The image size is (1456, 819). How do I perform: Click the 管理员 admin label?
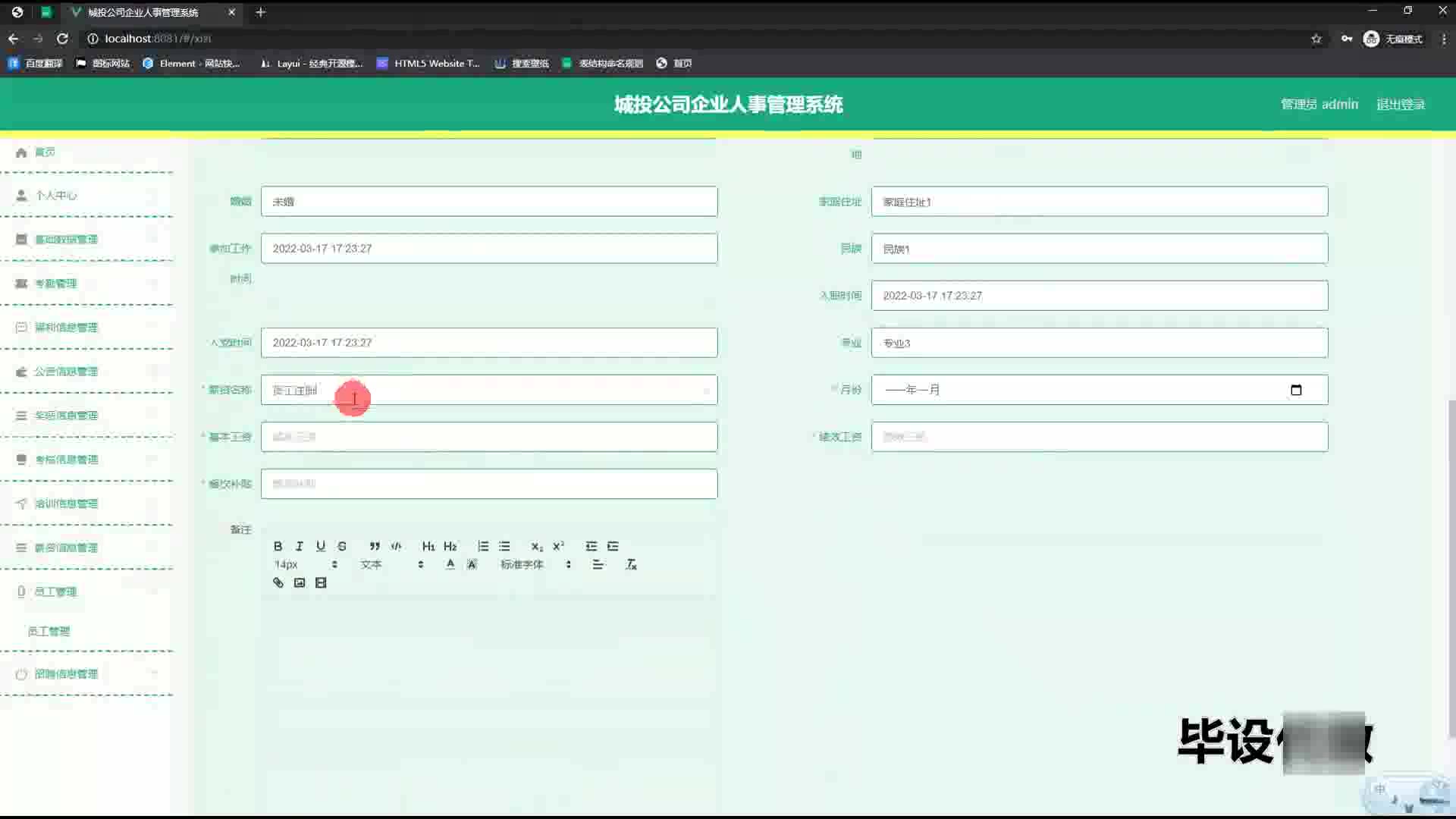(x=1319, y=104)
